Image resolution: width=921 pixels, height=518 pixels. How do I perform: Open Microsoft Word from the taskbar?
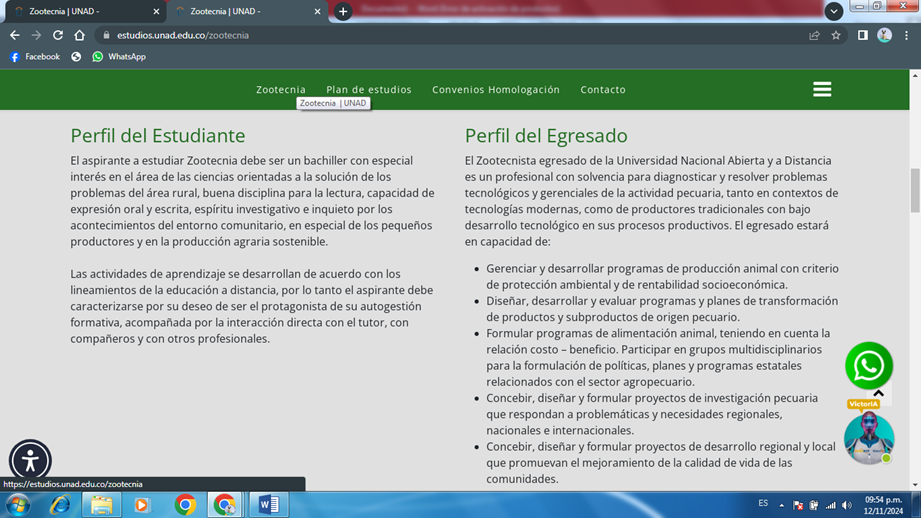point(268,505)
